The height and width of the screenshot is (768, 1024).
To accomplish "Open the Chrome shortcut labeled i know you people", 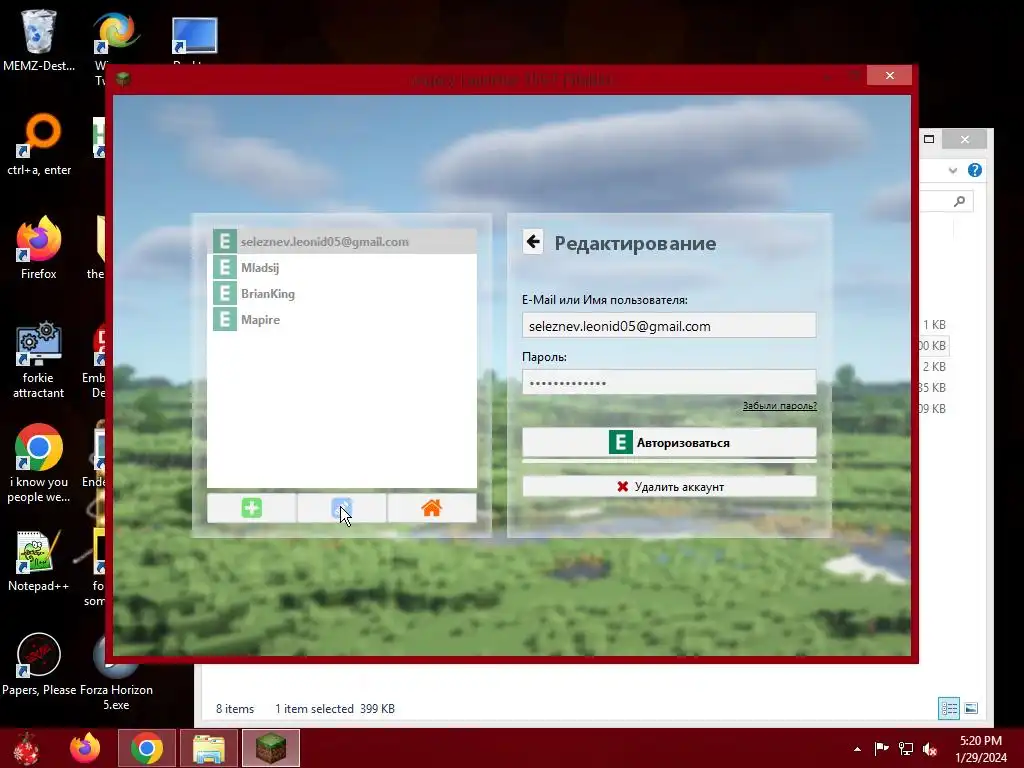I will pyautogui.click(x=39, y=464).
